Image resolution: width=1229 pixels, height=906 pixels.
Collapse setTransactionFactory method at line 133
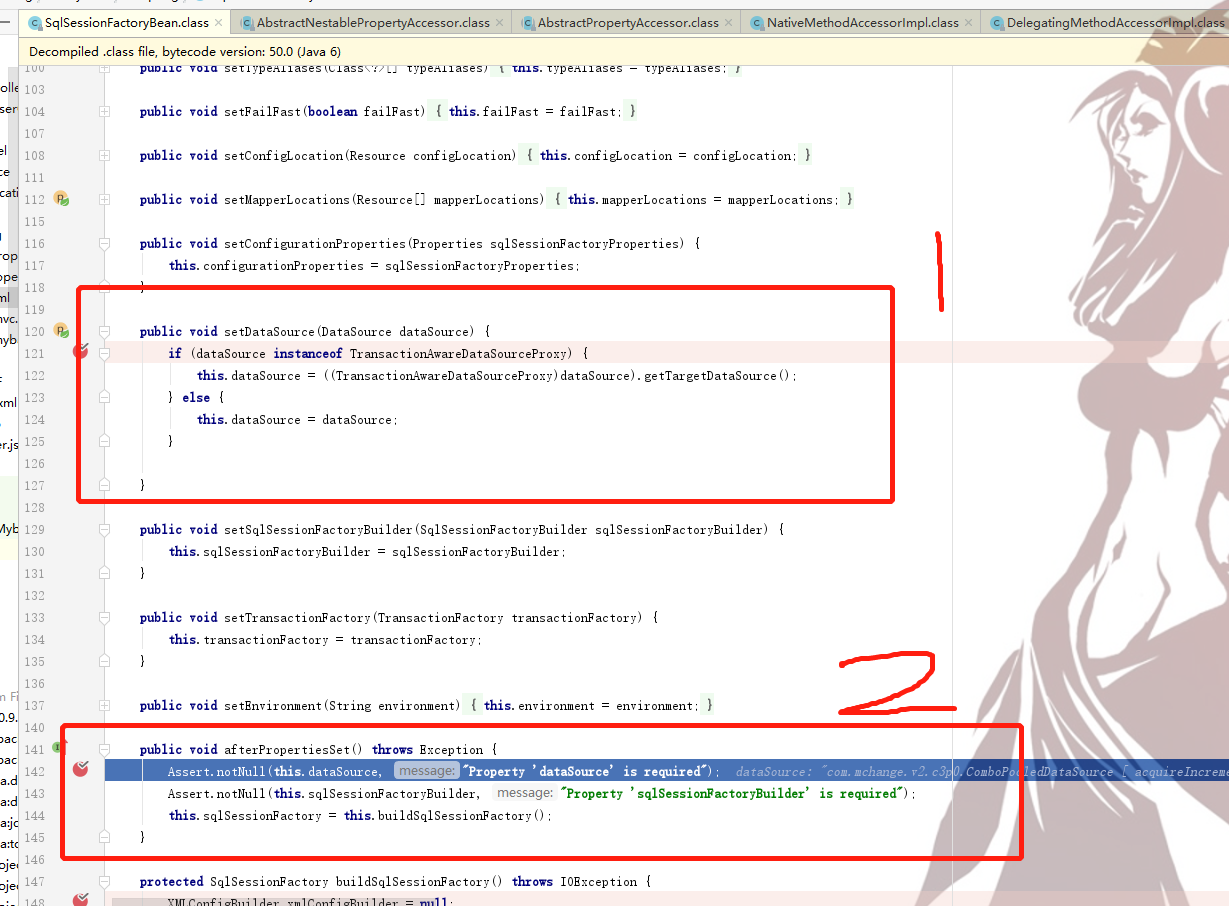click(104, 617)
